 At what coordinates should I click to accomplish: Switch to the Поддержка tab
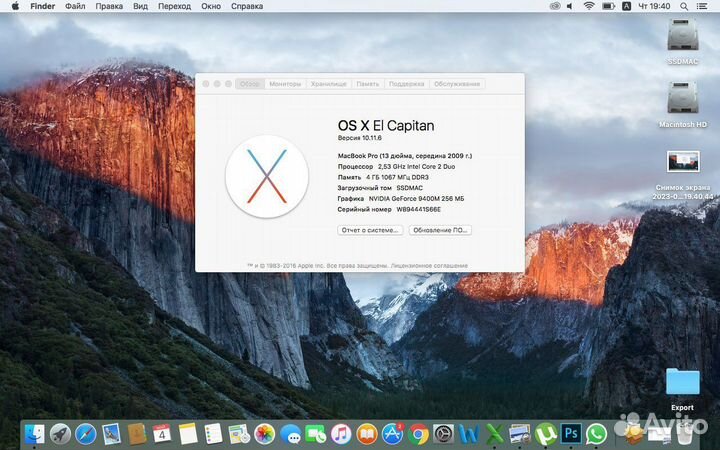pyautogui.click(x=406, y=84)
